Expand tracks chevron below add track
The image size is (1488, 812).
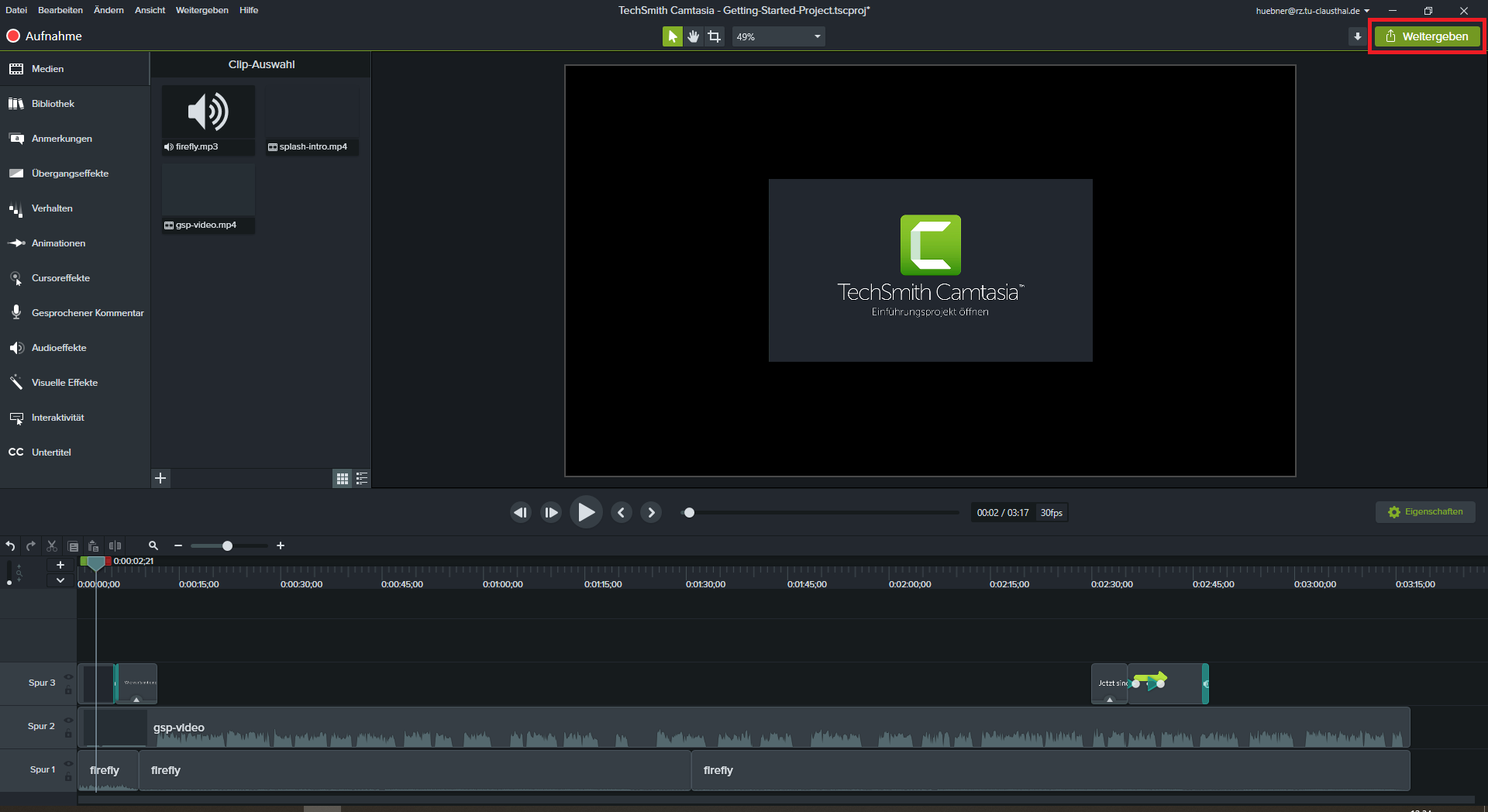60,580
